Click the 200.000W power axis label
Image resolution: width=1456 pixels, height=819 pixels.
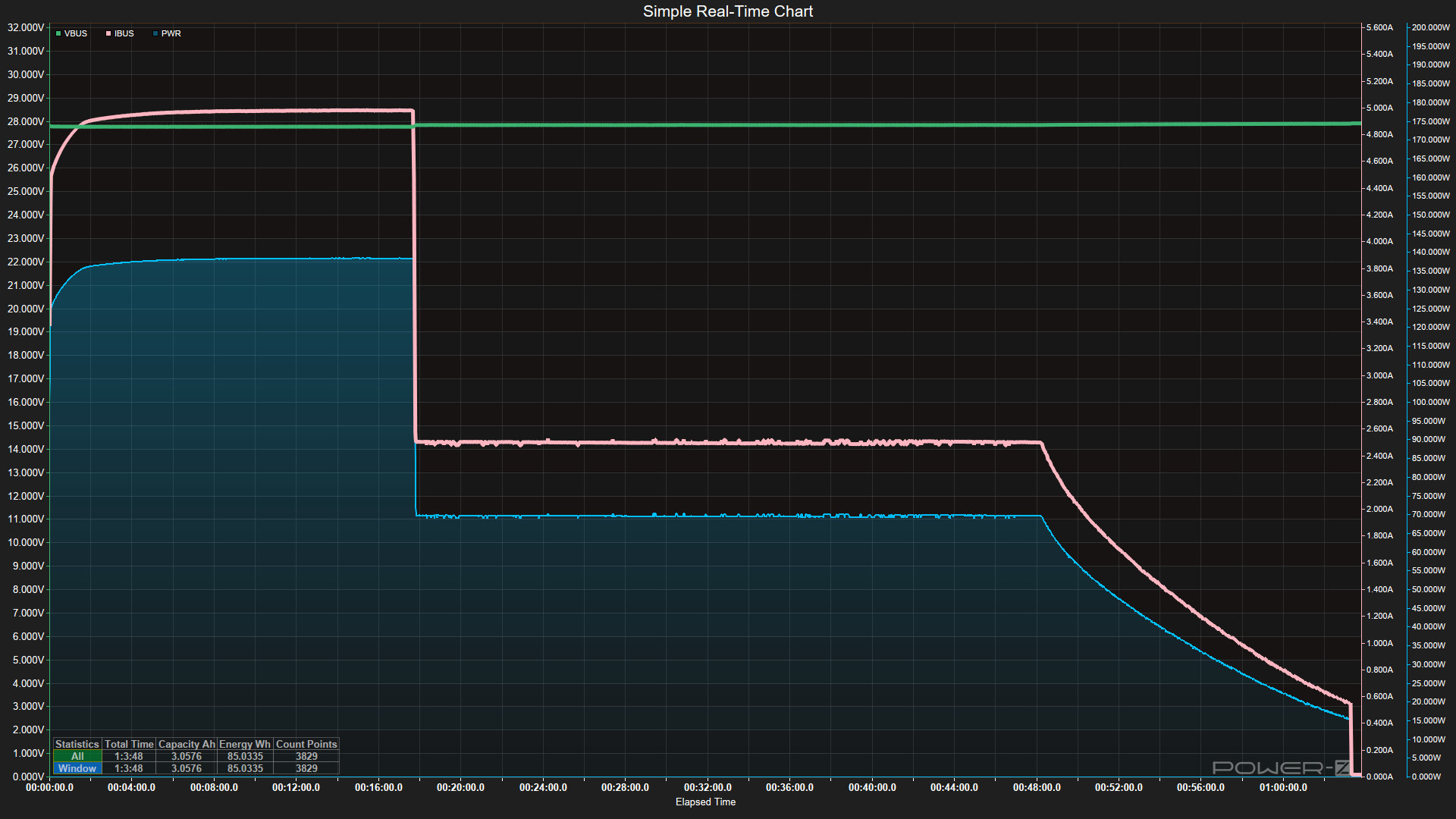(1431, 27)
